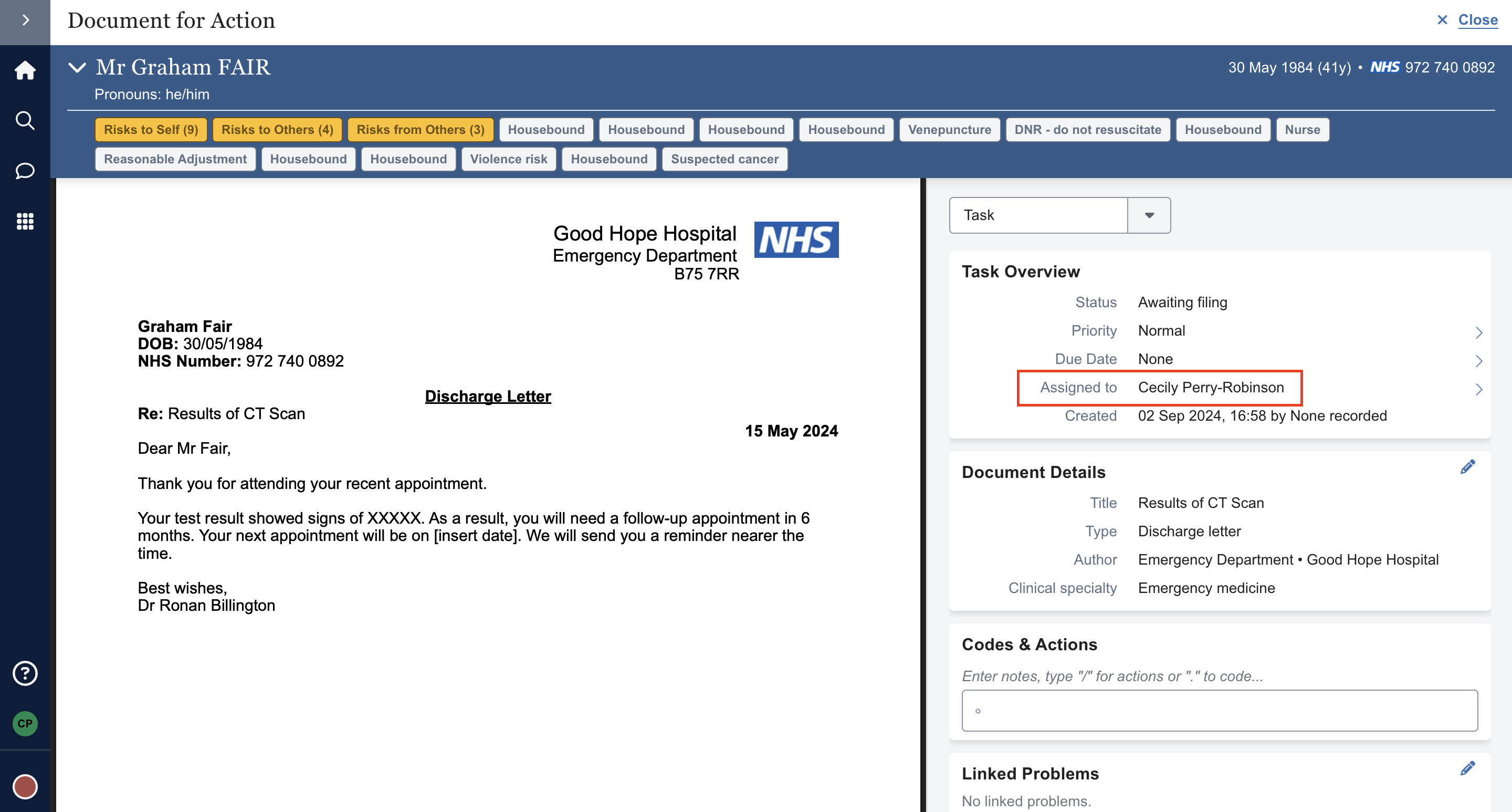The height and width of the screenshot is (812, 1512).
Task: Open the CP user avatar
Action: tap(25, 723)
